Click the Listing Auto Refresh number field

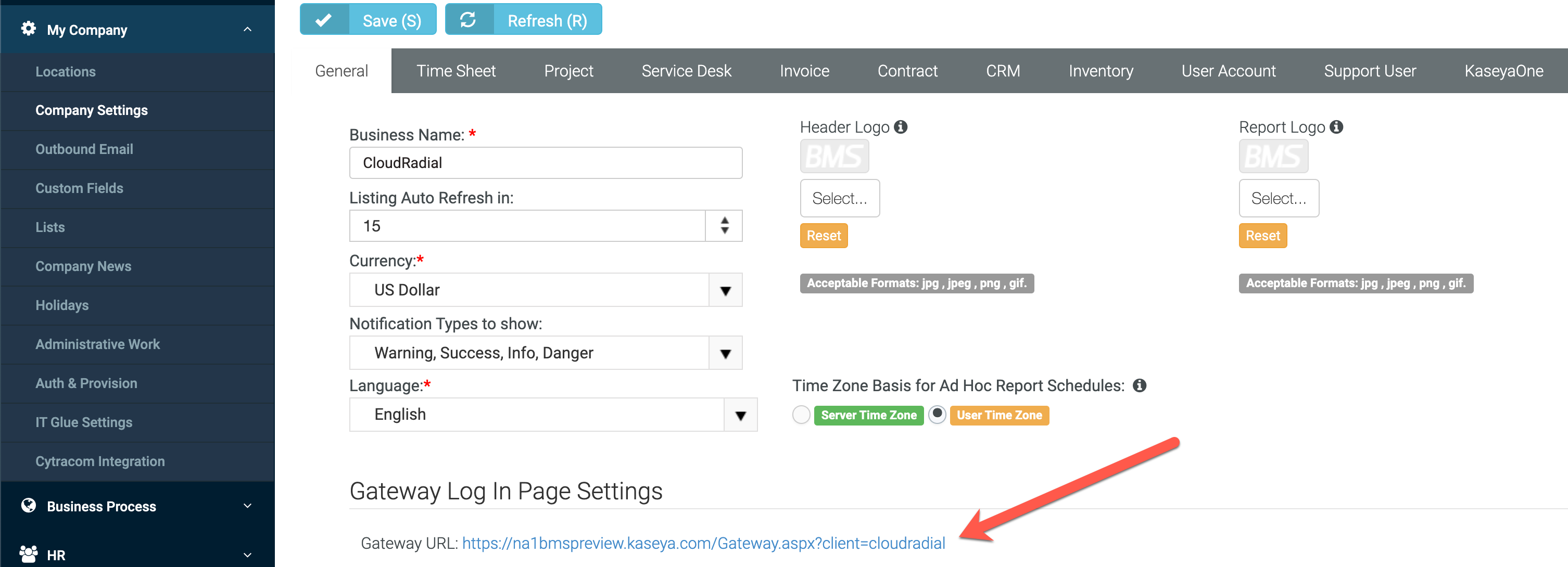528,226
